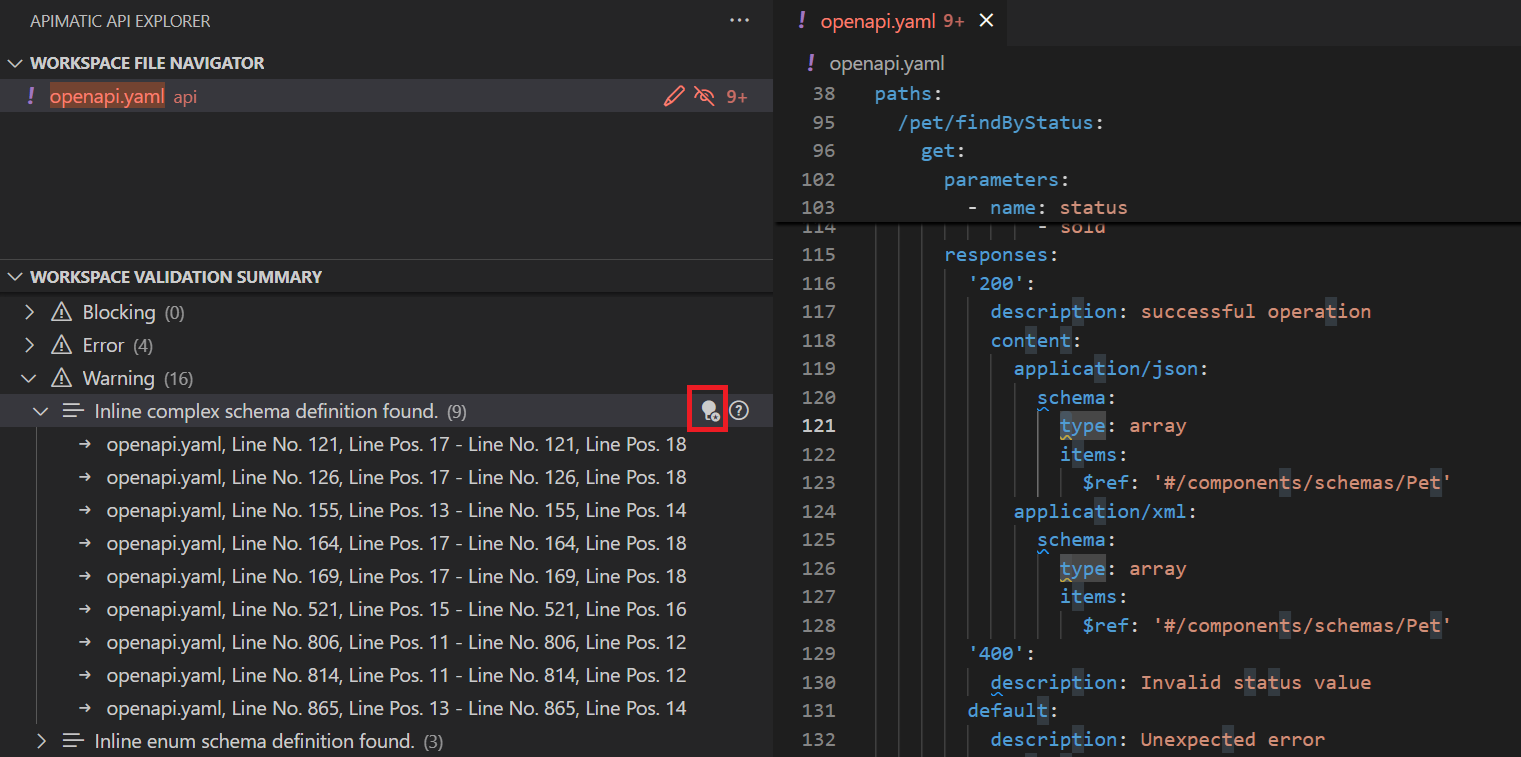Go to the warning at Line No. 155
The width and height of the screenshot is (1521, 757).
pos(396,510)
